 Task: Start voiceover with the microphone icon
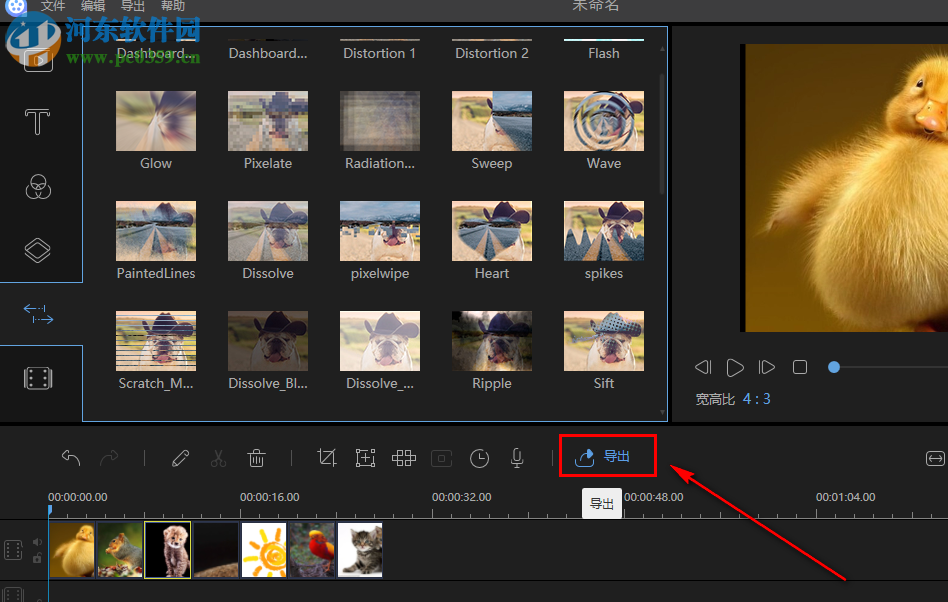[x=517, y=458]
